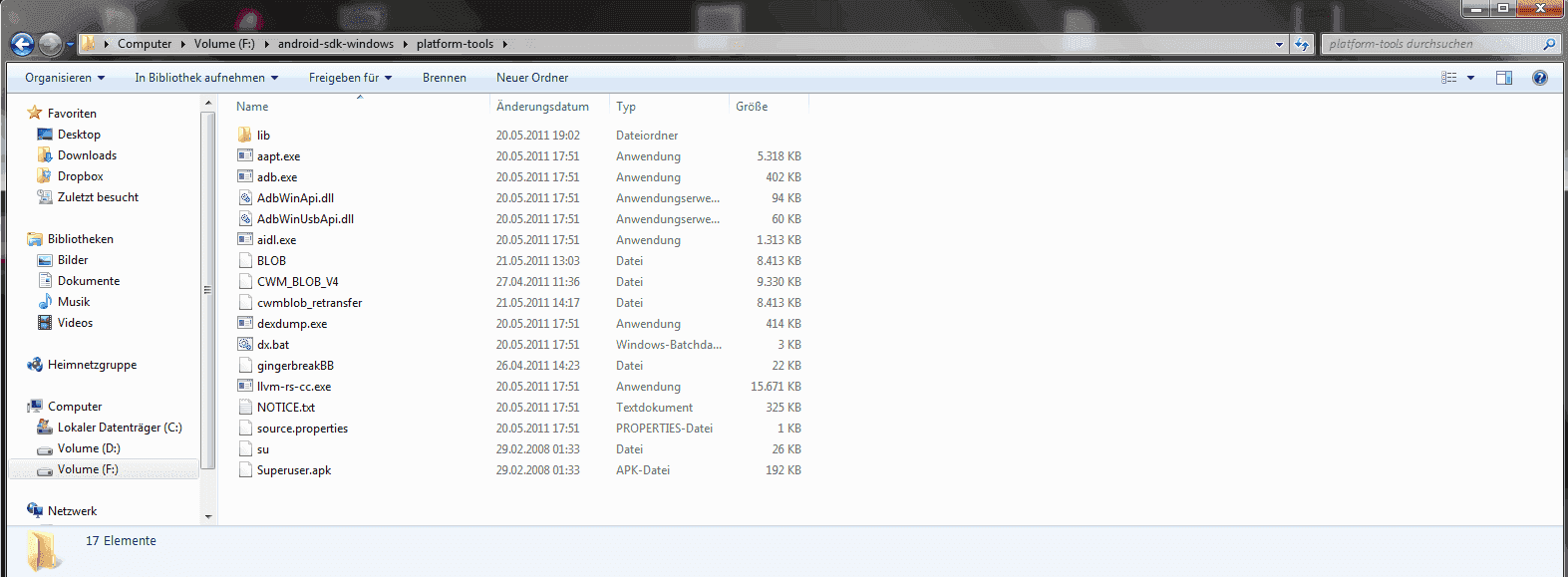
Task: Click the Netzwerk icon in sidebar
Action: tap(35, 510)
